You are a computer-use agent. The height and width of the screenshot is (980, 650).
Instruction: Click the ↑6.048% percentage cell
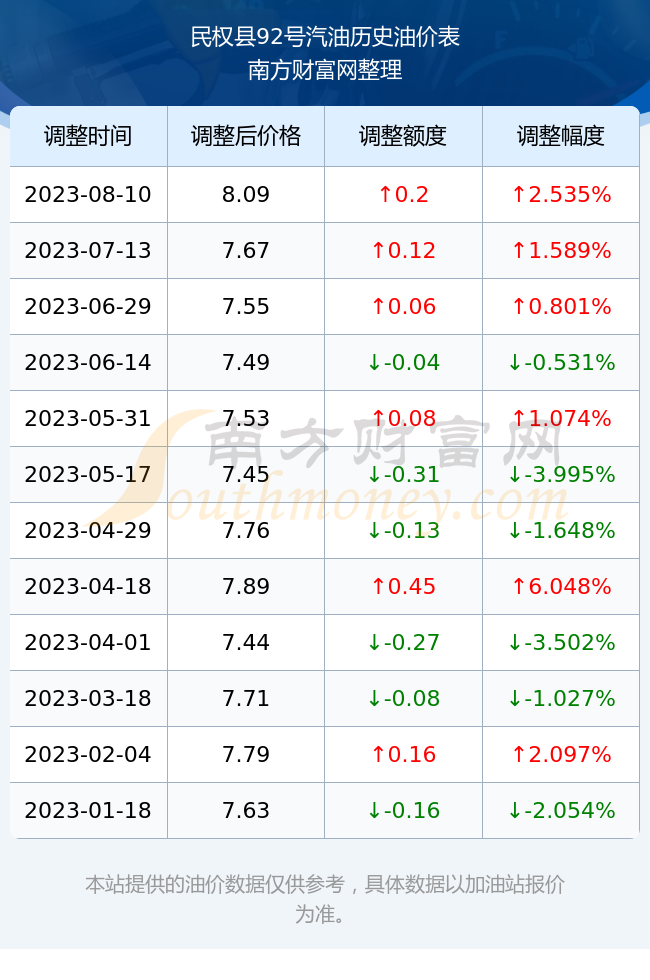(x=561, y=586)
